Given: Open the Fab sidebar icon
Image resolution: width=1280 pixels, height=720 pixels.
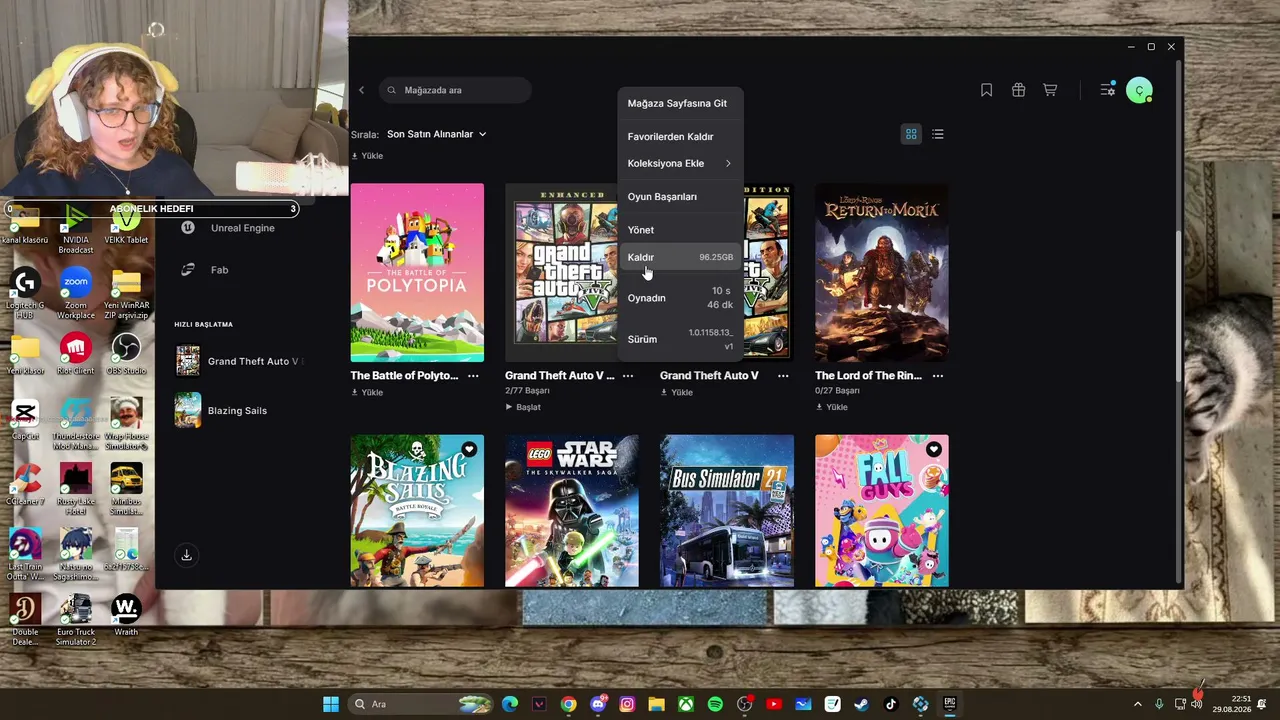Looking at the screenshot, I should tap(187, 270).
